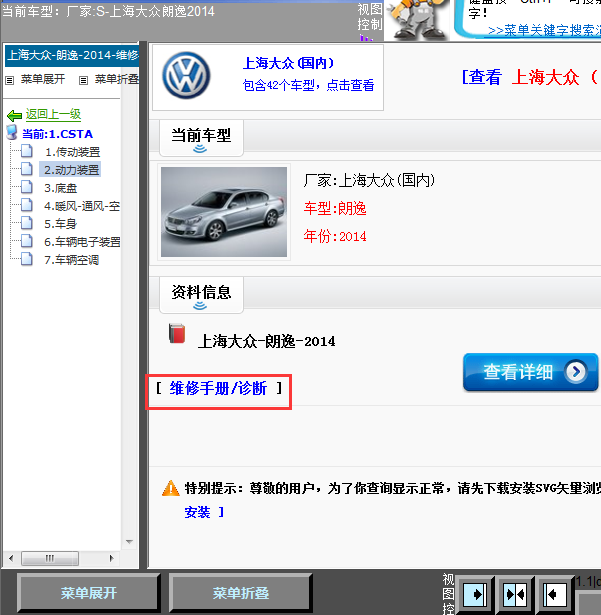Screen dimensions: 601x615
Task: Open the 上海大众(国内) brand link
Action: pos(288,63)
